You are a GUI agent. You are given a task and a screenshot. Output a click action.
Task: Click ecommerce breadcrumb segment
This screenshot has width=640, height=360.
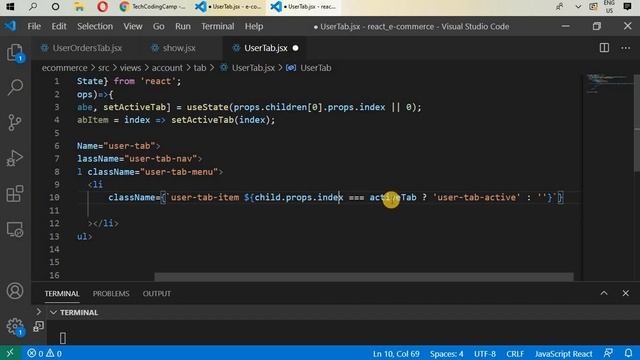(64, 68)
